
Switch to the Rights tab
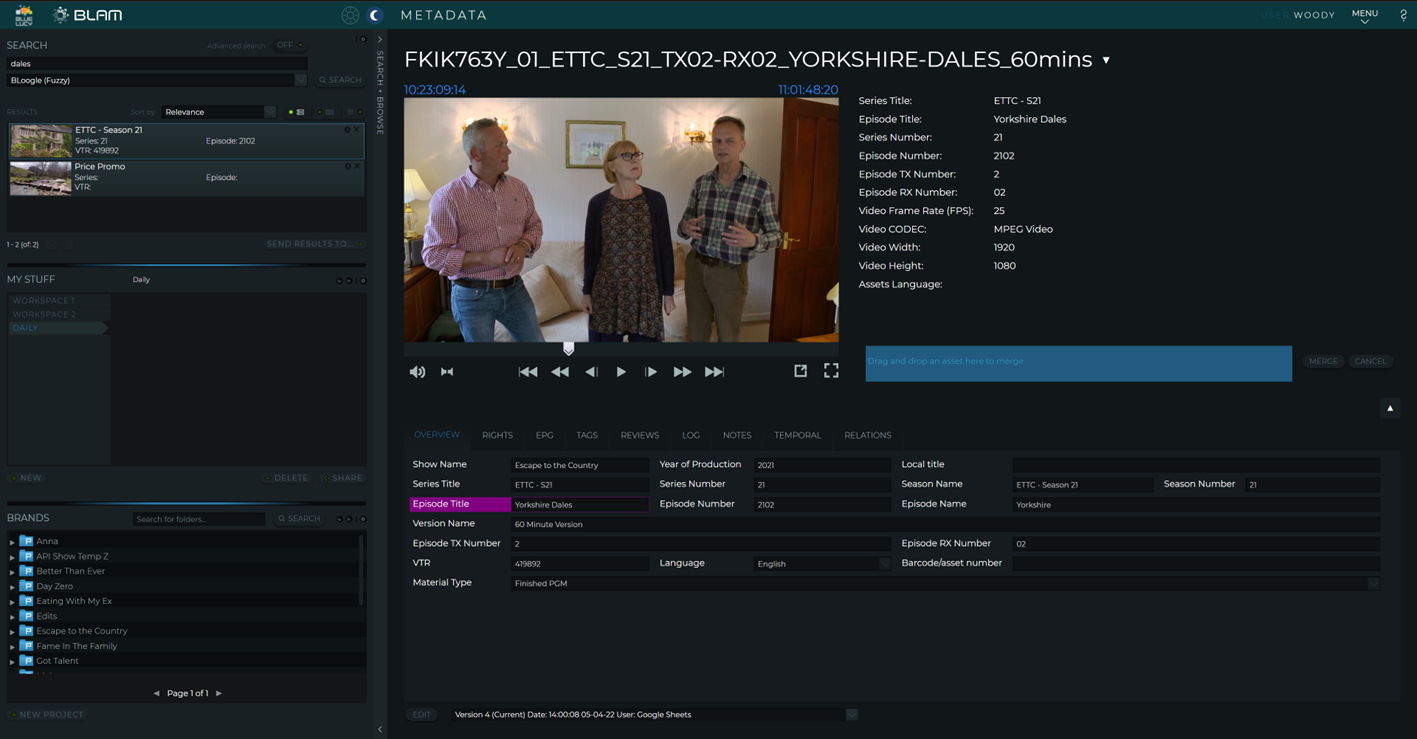point(497,435)
